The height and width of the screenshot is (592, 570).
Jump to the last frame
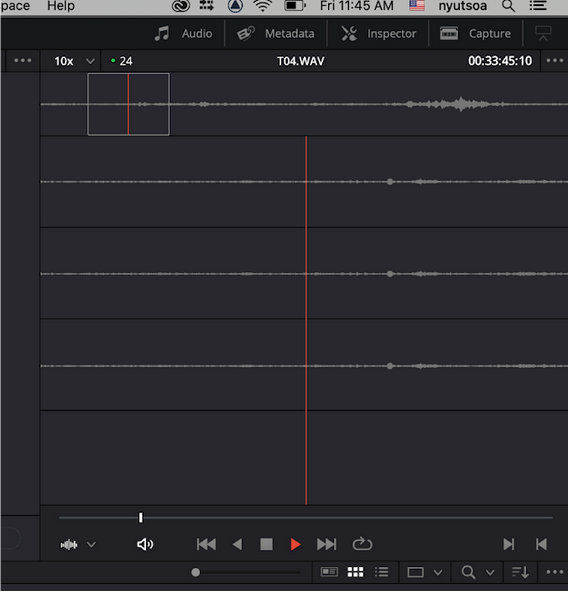click(x=327, y=544)
